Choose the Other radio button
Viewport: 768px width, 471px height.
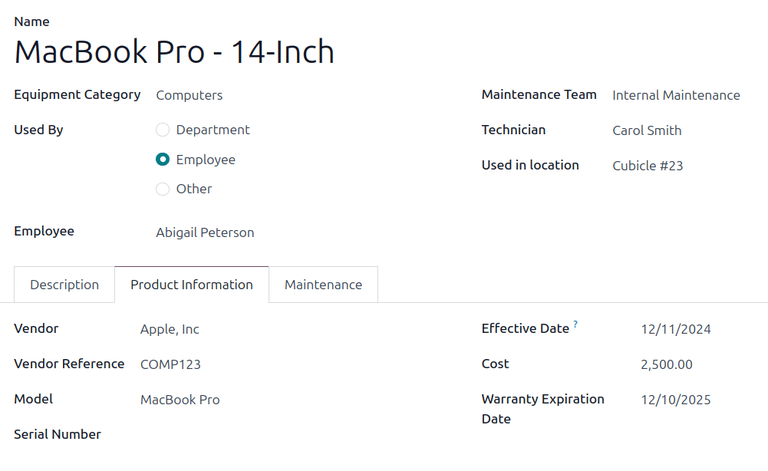163,189
